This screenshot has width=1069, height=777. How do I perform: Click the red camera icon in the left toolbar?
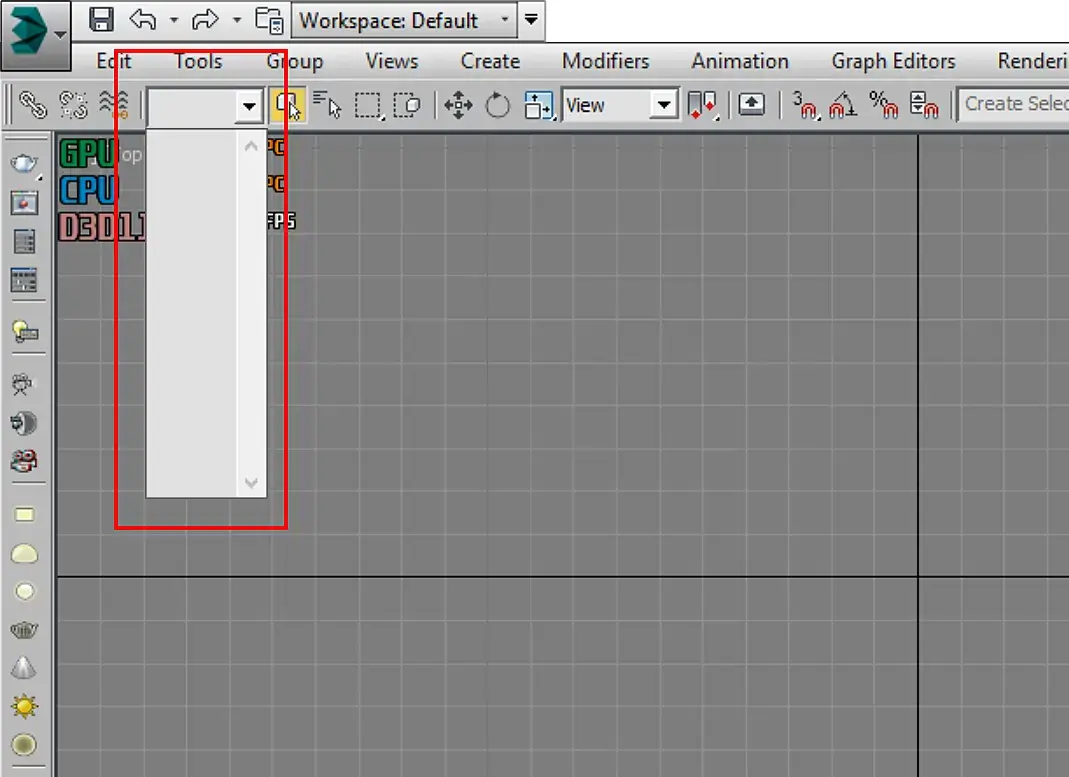(x=24, y=461)
